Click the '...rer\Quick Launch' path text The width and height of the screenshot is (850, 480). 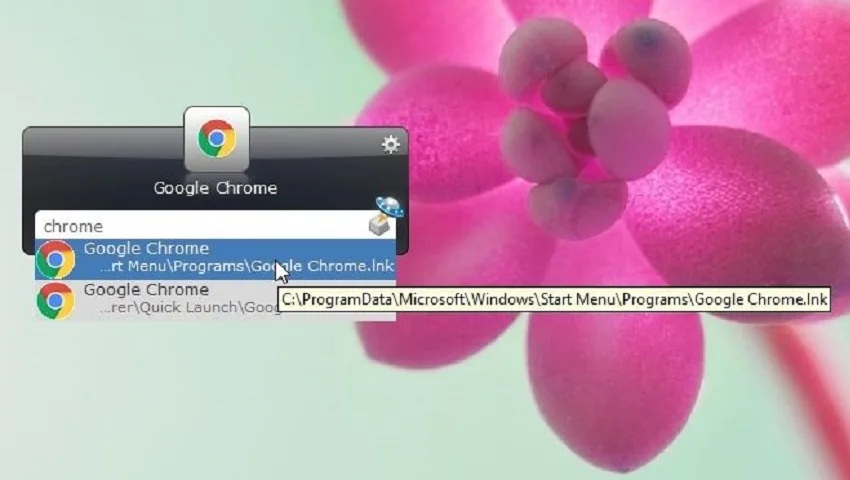point(190,308)
